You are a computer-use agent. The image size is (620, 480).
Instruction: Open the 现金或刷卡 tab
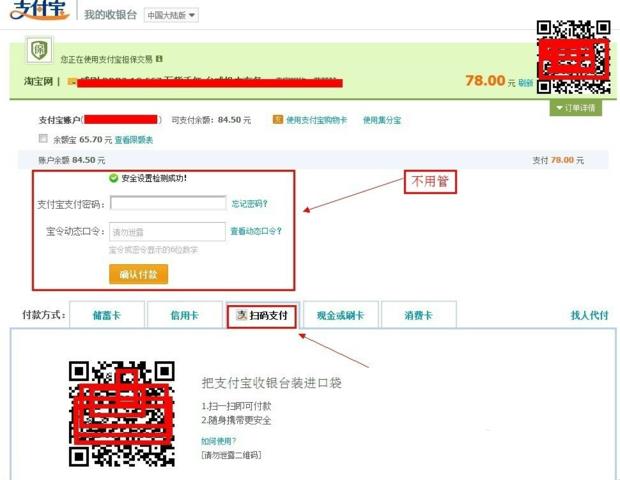pos(340,315)
